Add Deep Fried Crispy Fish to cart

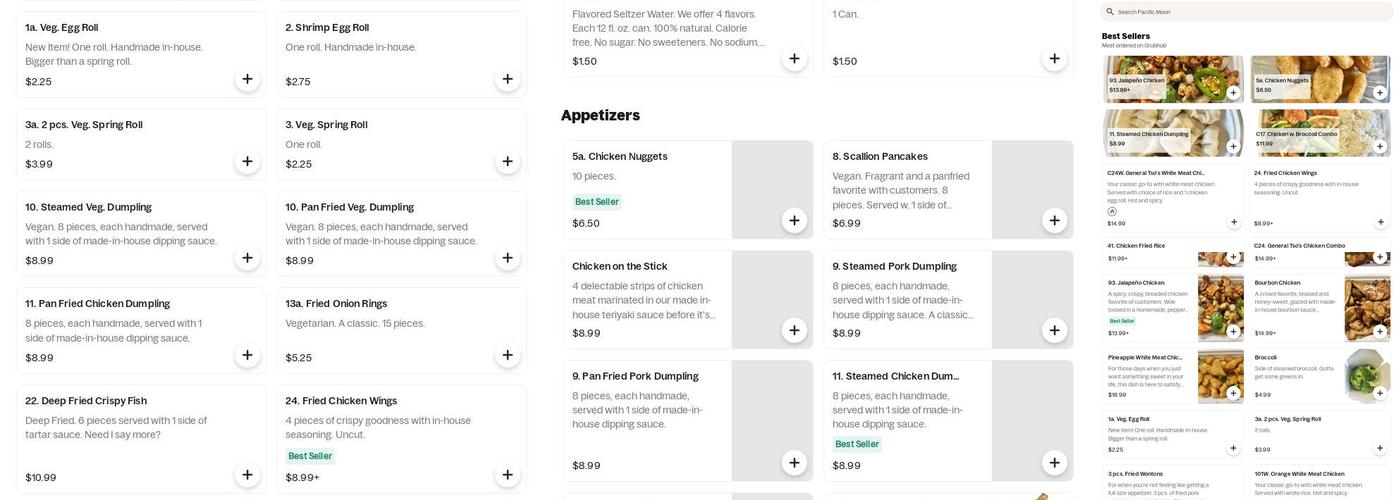click(247, 475)
